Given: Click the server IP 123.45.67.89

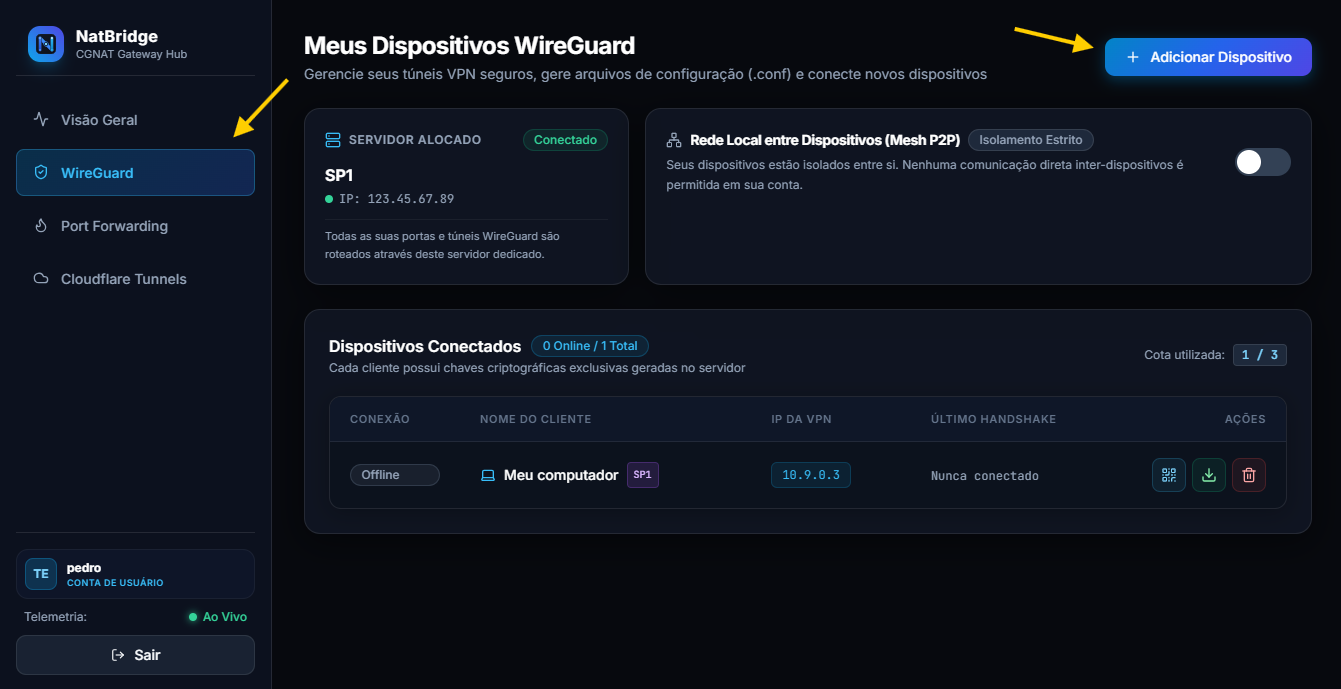Looking at the screenshot, I should tap(396, 199).
